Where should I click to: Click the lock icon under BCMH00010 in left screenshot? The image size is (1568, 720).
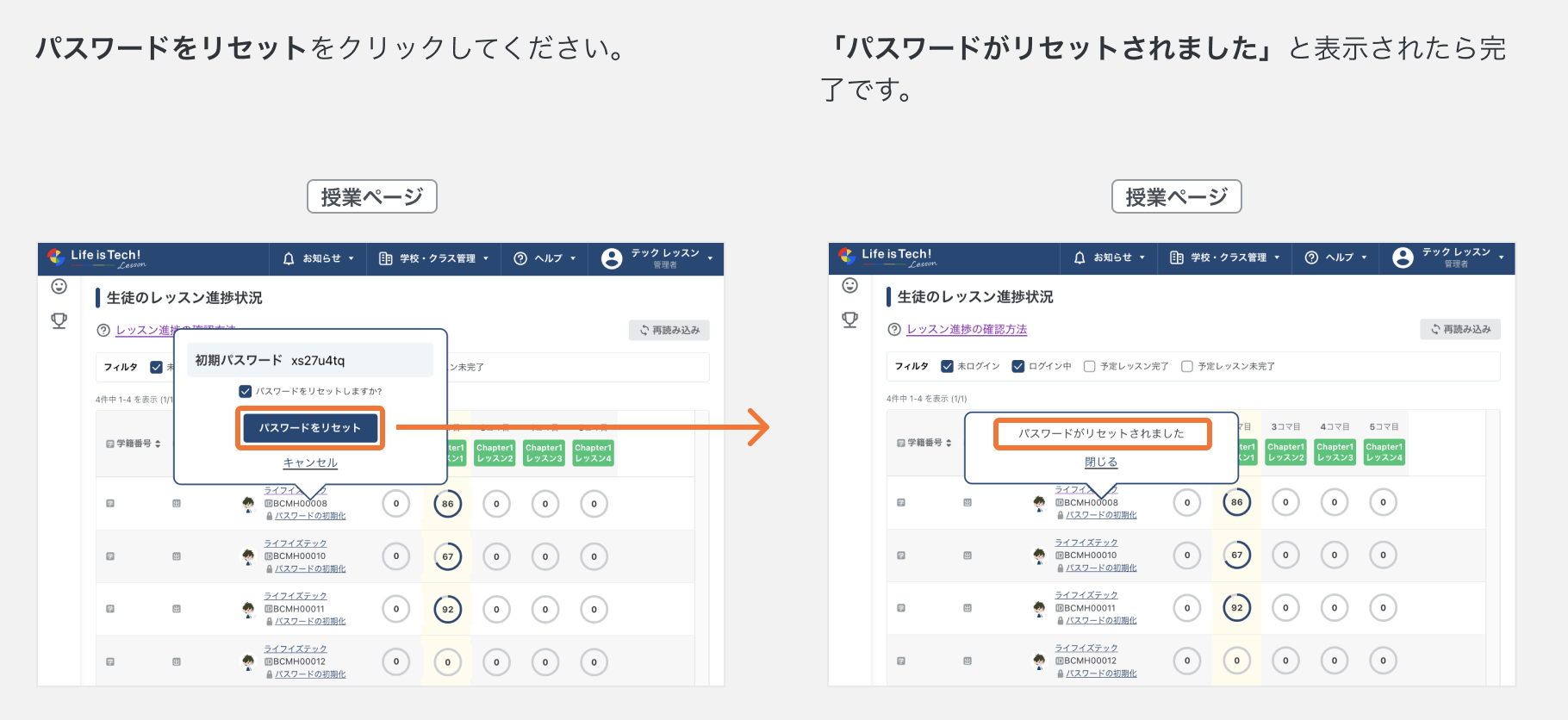pyautogui.click(x=270, y=569)
